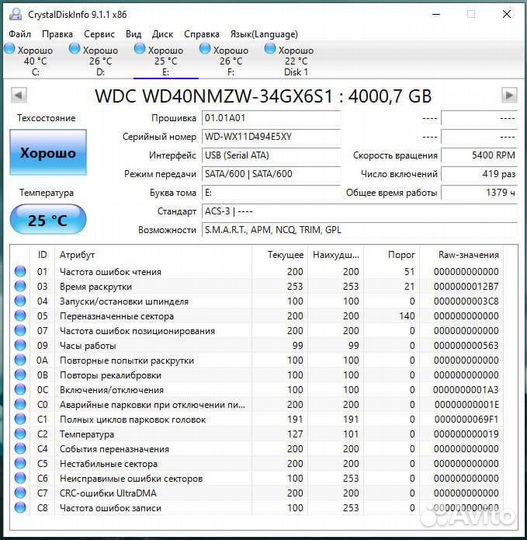
Task: Open the Сервис menu
Action: (x=99, y=34)
